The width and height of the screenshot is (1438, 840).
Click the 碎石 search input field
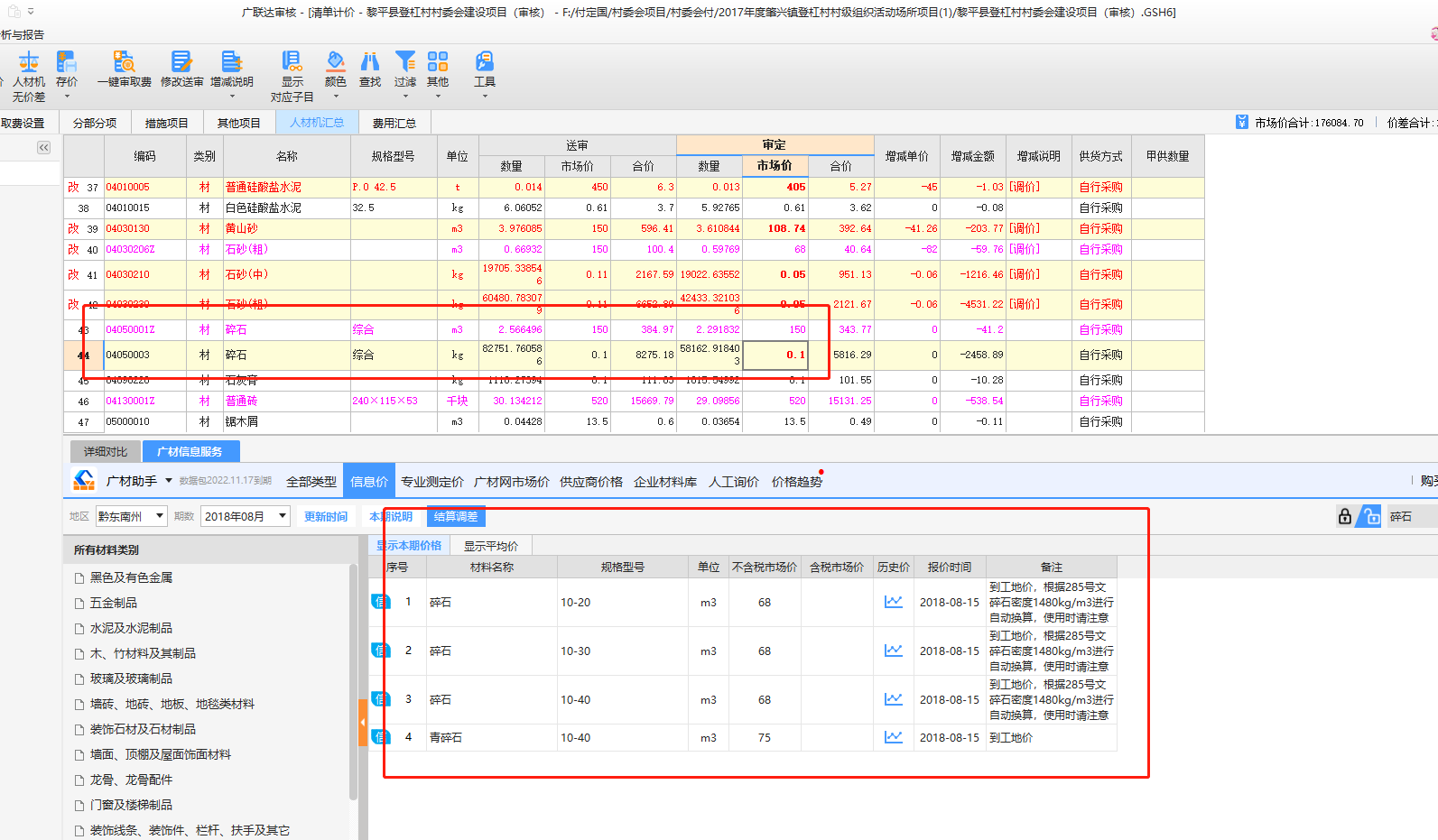click(x=1413, y=516)
